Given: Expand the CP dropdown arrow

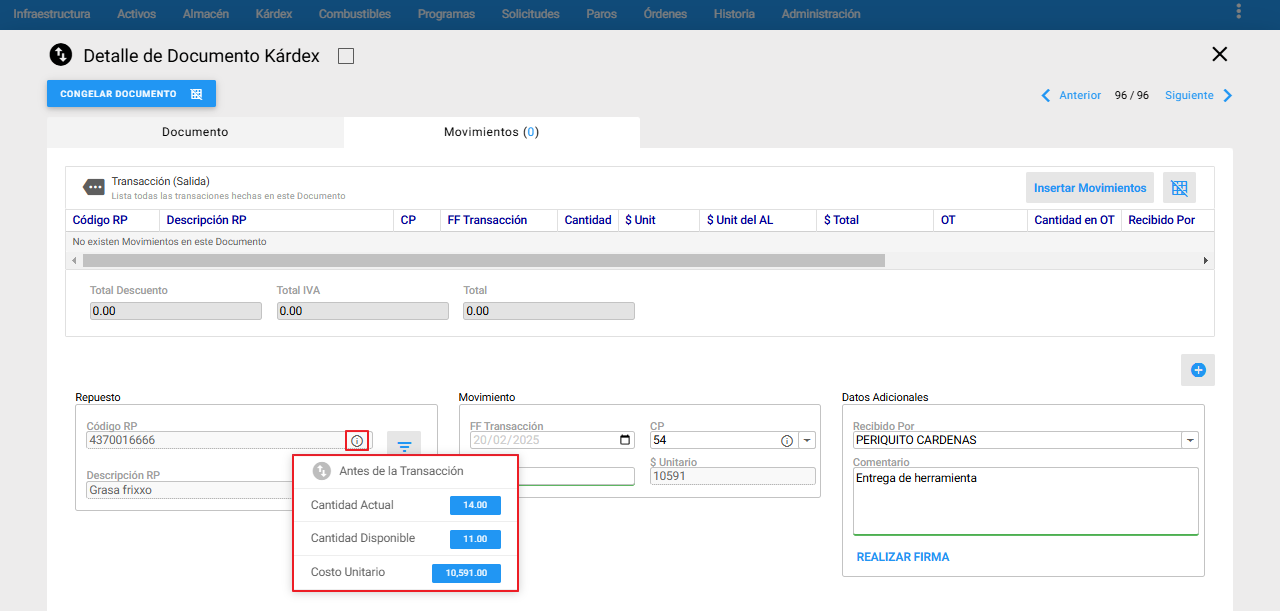Looking at the screenshot, I should coord(807,440).
